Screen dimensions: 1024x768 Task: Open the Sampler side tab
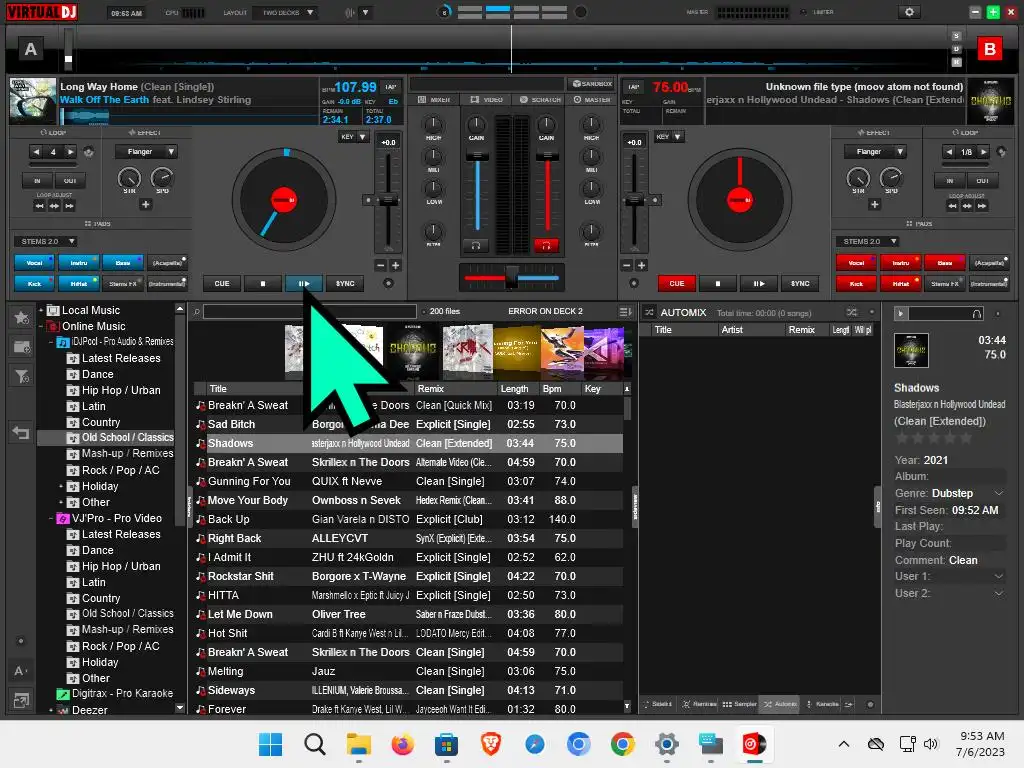tap(739, 704)
